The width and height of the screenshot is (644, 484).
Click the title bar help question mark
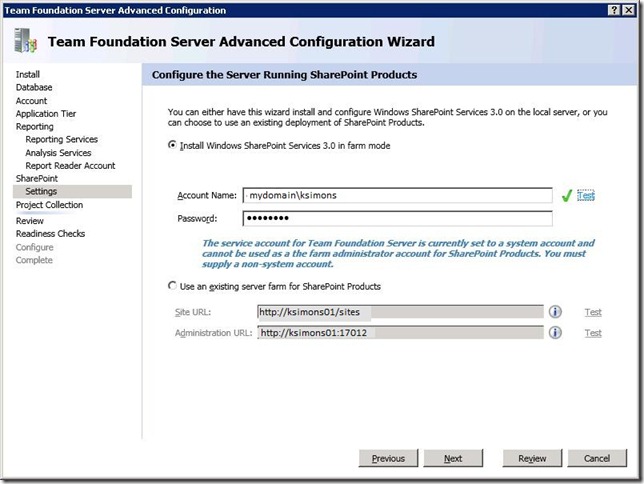[612, 10]
